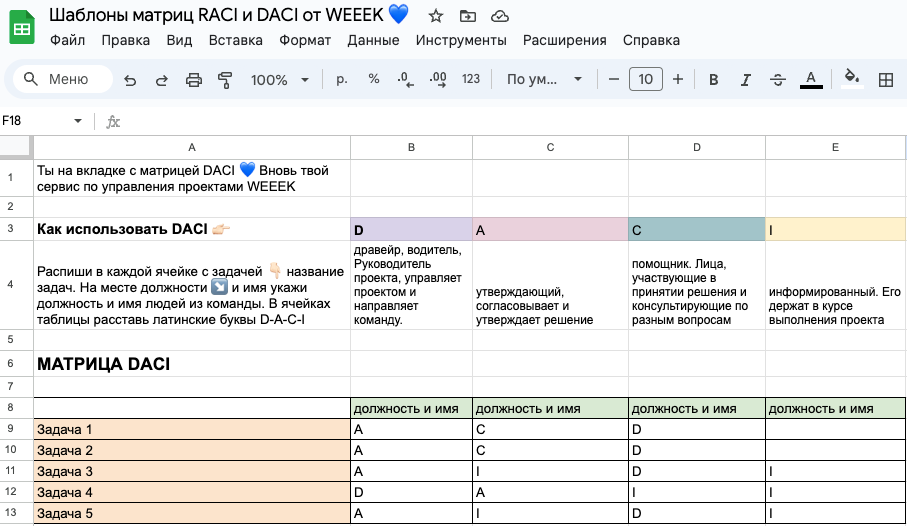
Task: Open the text color picker
Action: point(811,79)
